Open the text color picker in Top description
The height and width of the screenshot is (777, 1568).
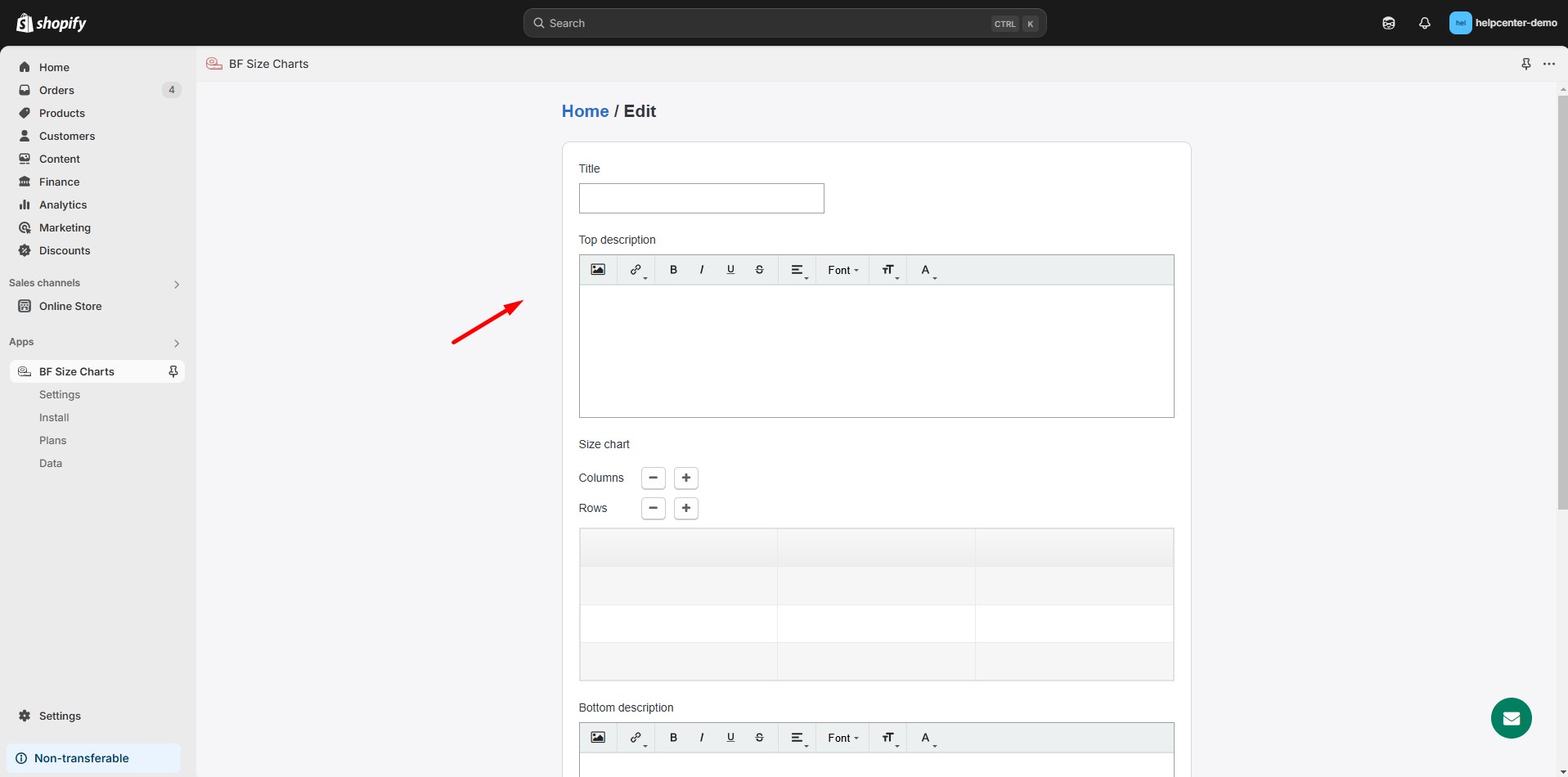click(x=927, y=269)
